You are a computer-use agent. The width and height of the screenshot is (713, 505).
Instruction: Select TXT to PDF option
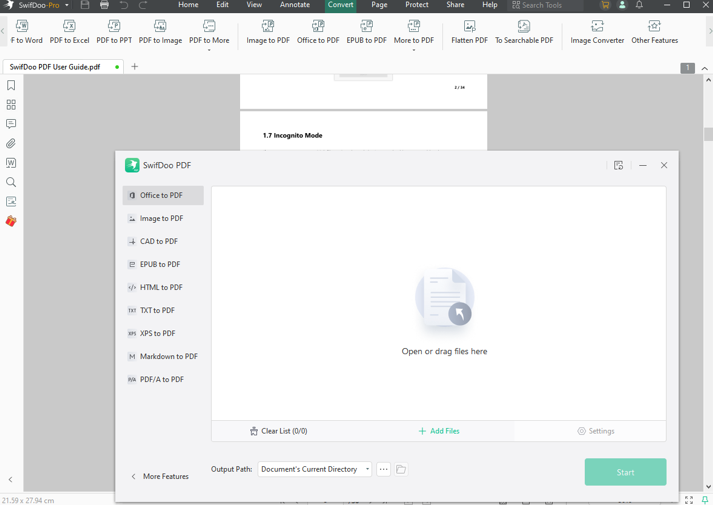click(163, 310)
